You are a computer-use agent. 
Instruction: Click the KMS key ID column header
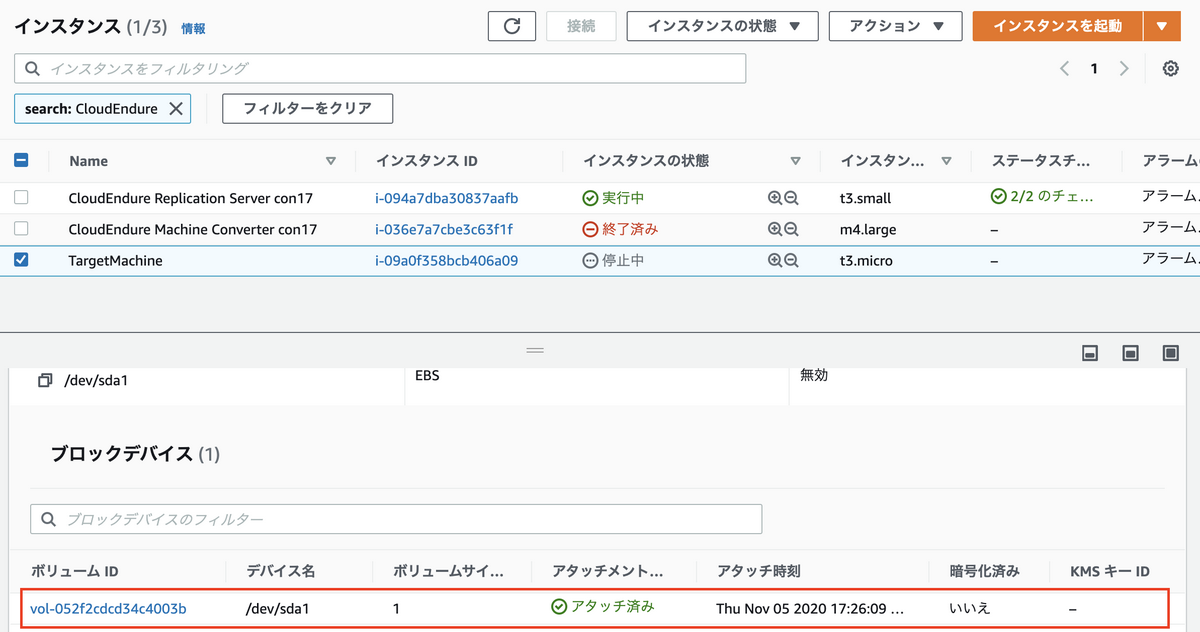point(1108,571)
